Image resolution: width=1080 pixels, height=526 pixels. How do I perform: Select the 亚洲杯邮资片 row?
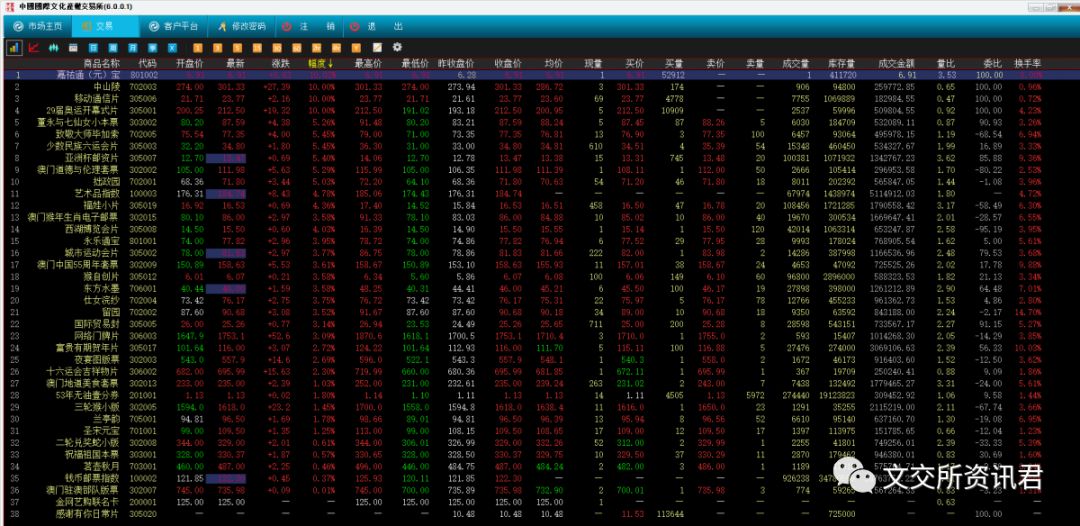(x=540, y=158)
